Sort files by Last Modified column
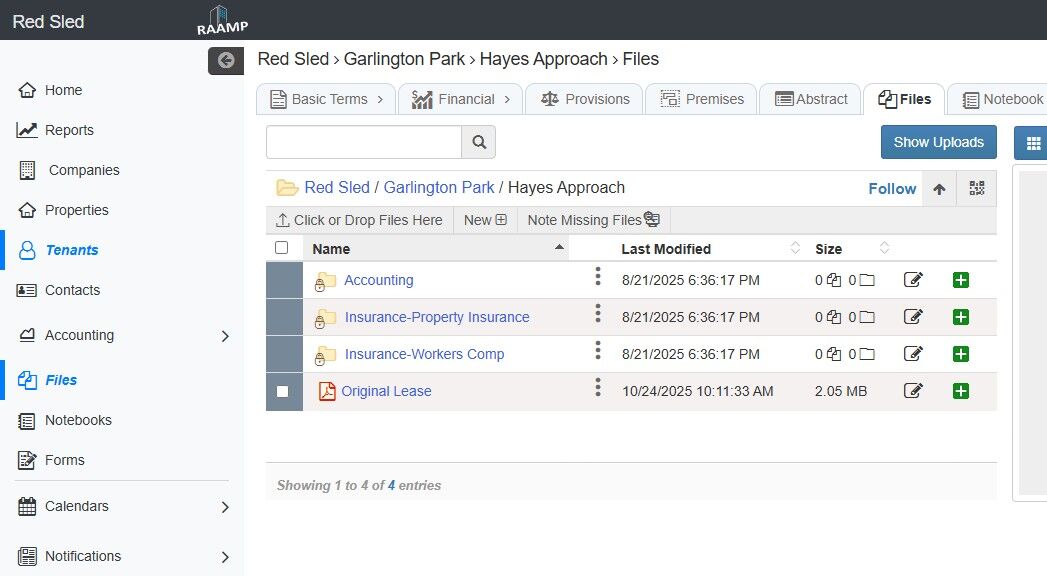 point(666,249)
